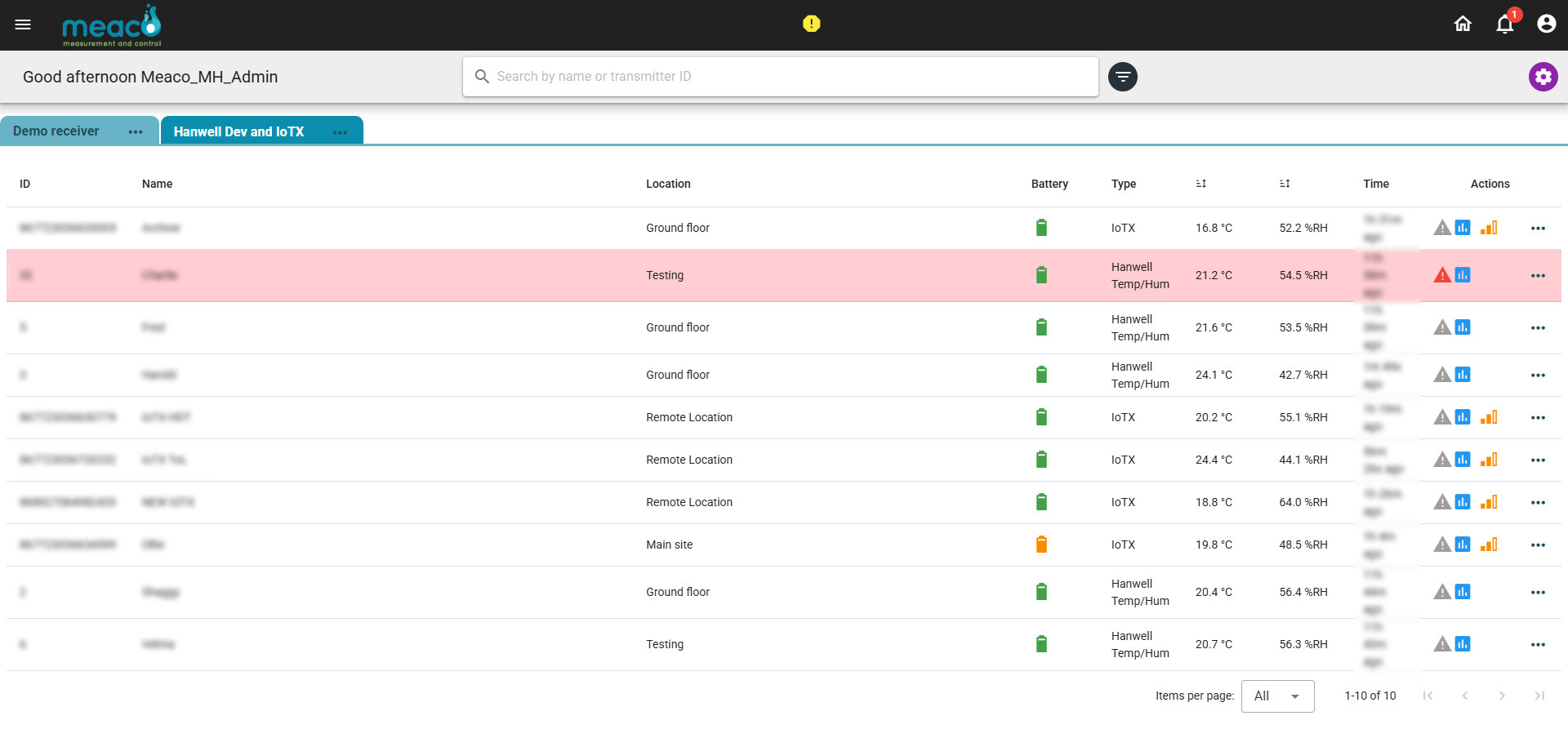Open red alarm icon in Testing 21.2 °C row
The width and height of the screenshot is (1568, 738).
tap(1442, 275)
